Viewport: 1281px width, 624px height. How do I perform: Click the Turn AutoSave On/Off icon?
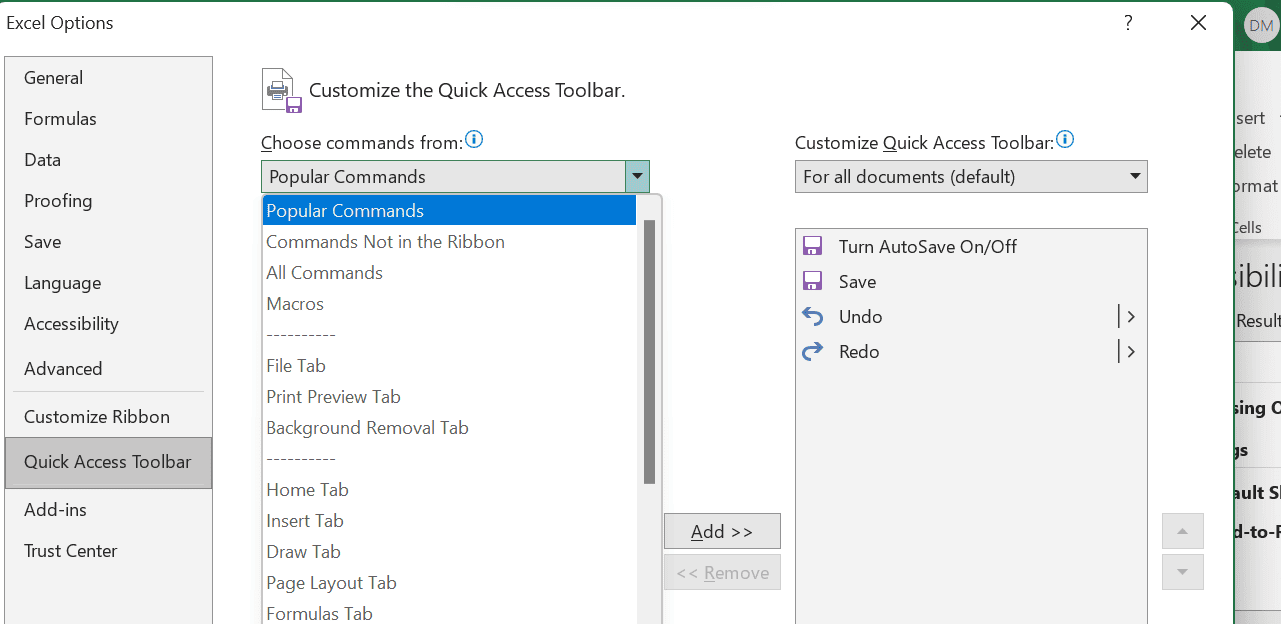point(812,246)
